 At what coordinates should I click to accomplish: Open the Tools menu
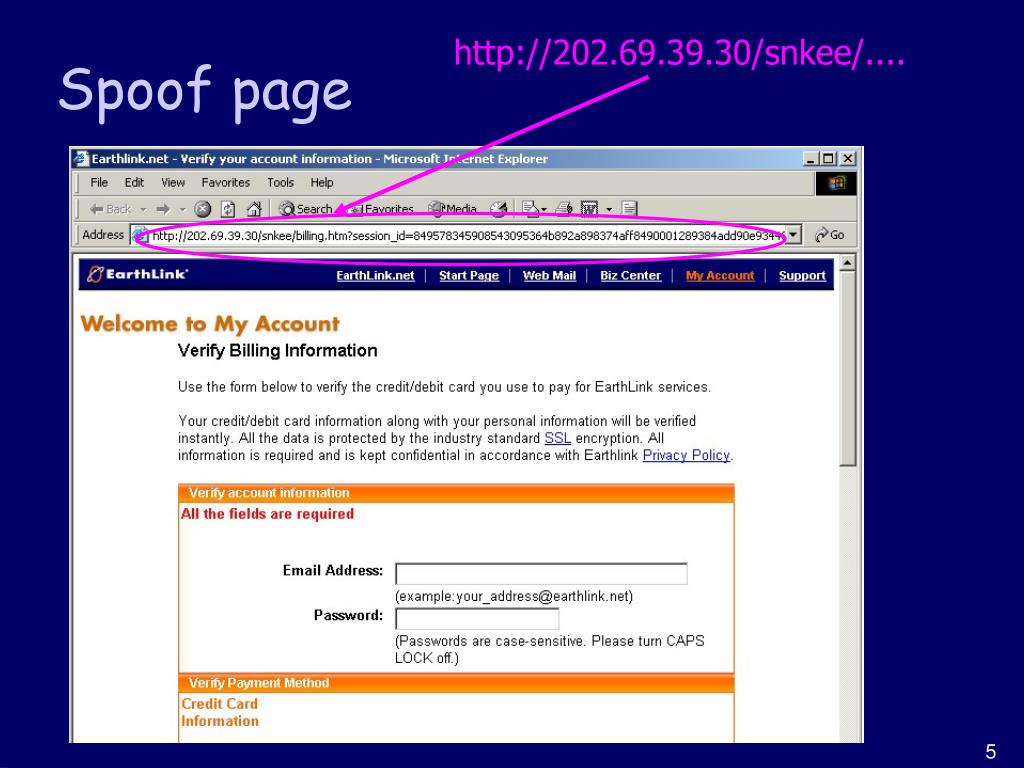click(280, 183)
